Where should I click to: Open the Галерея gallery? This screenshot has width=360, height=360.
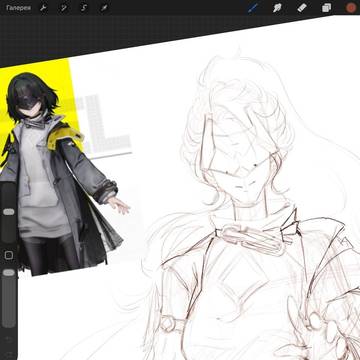[x=19, y=8]
